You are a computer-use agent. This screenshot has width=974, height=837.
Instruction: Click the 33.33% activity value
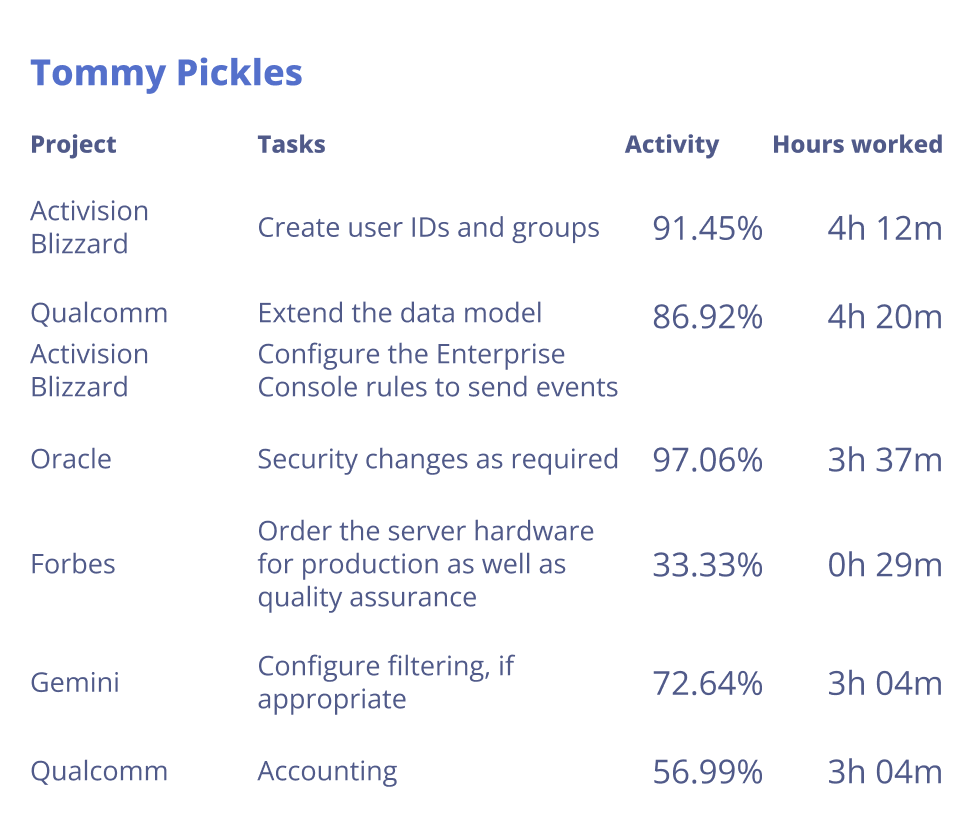(707, 565)
